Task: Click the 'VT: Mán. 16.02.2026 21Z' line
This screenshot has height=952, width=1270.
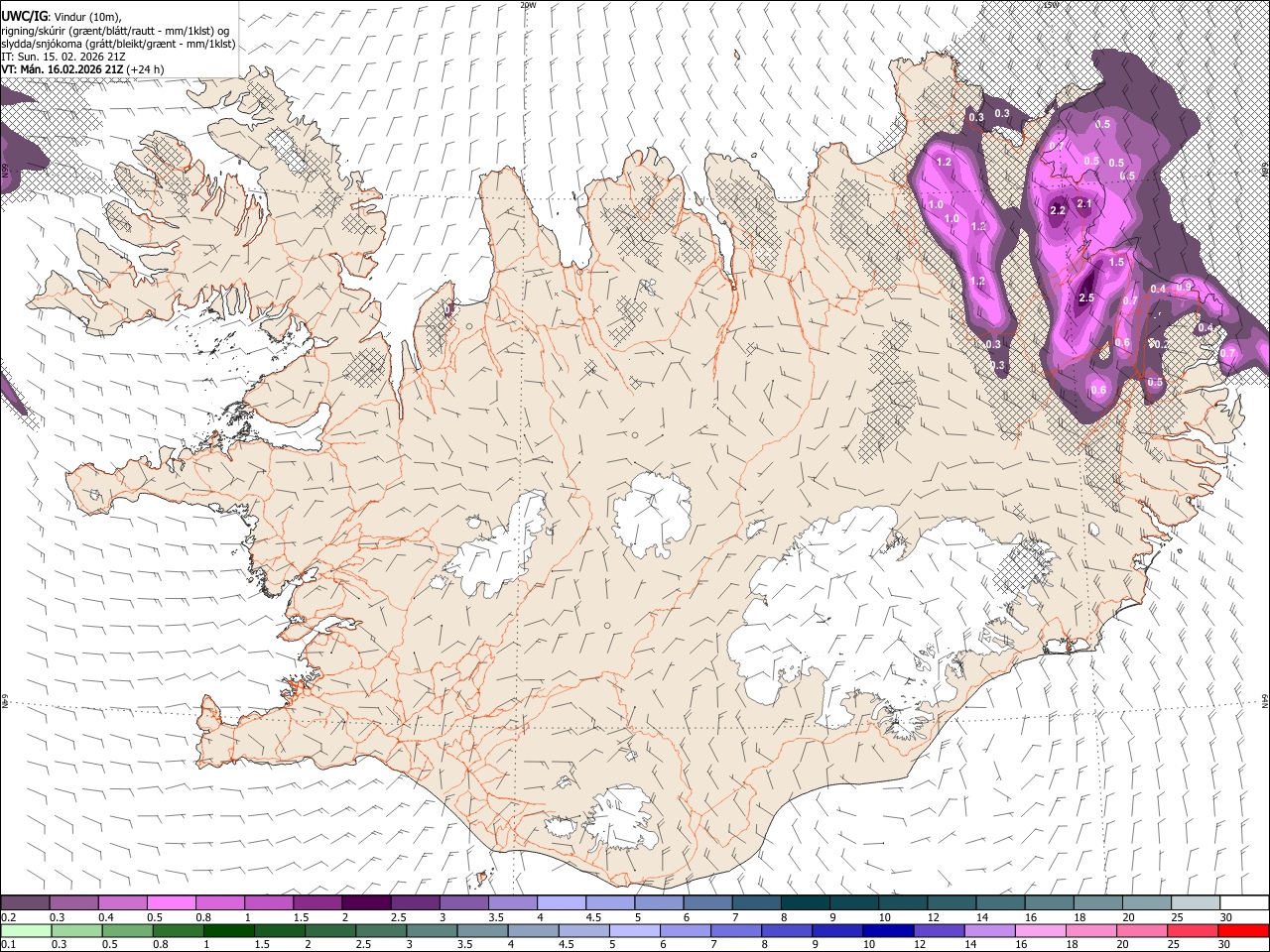Action: [x=63, y=69]
